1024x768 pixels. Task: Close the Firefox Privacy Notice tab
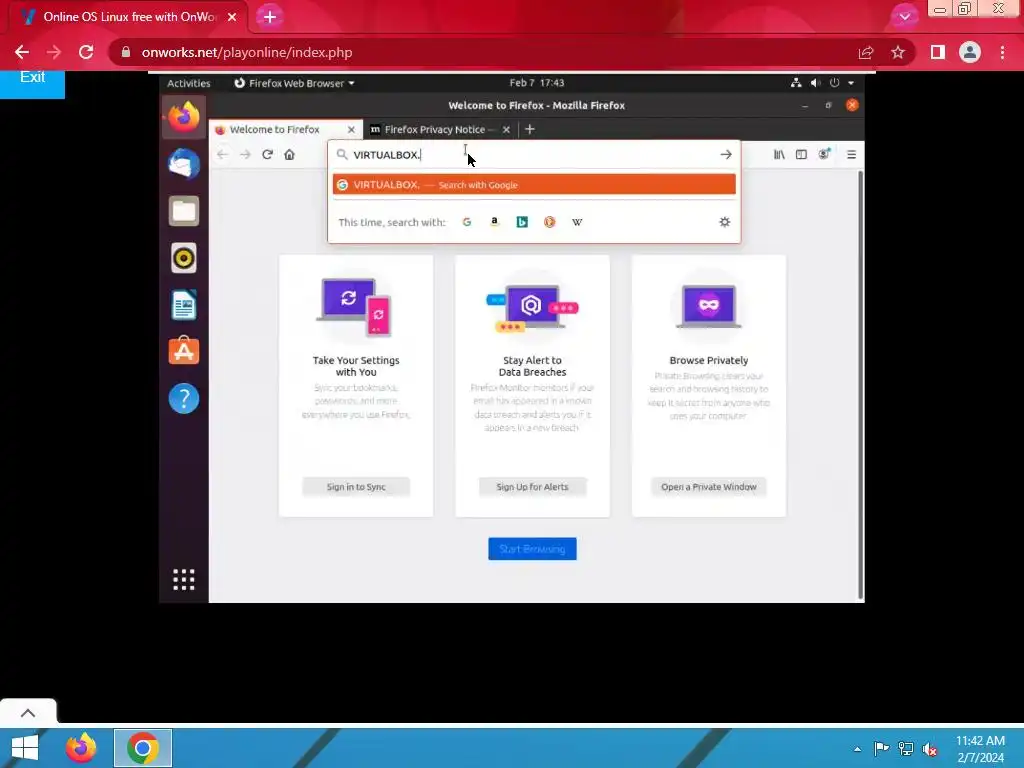click(x=506, y=129)
